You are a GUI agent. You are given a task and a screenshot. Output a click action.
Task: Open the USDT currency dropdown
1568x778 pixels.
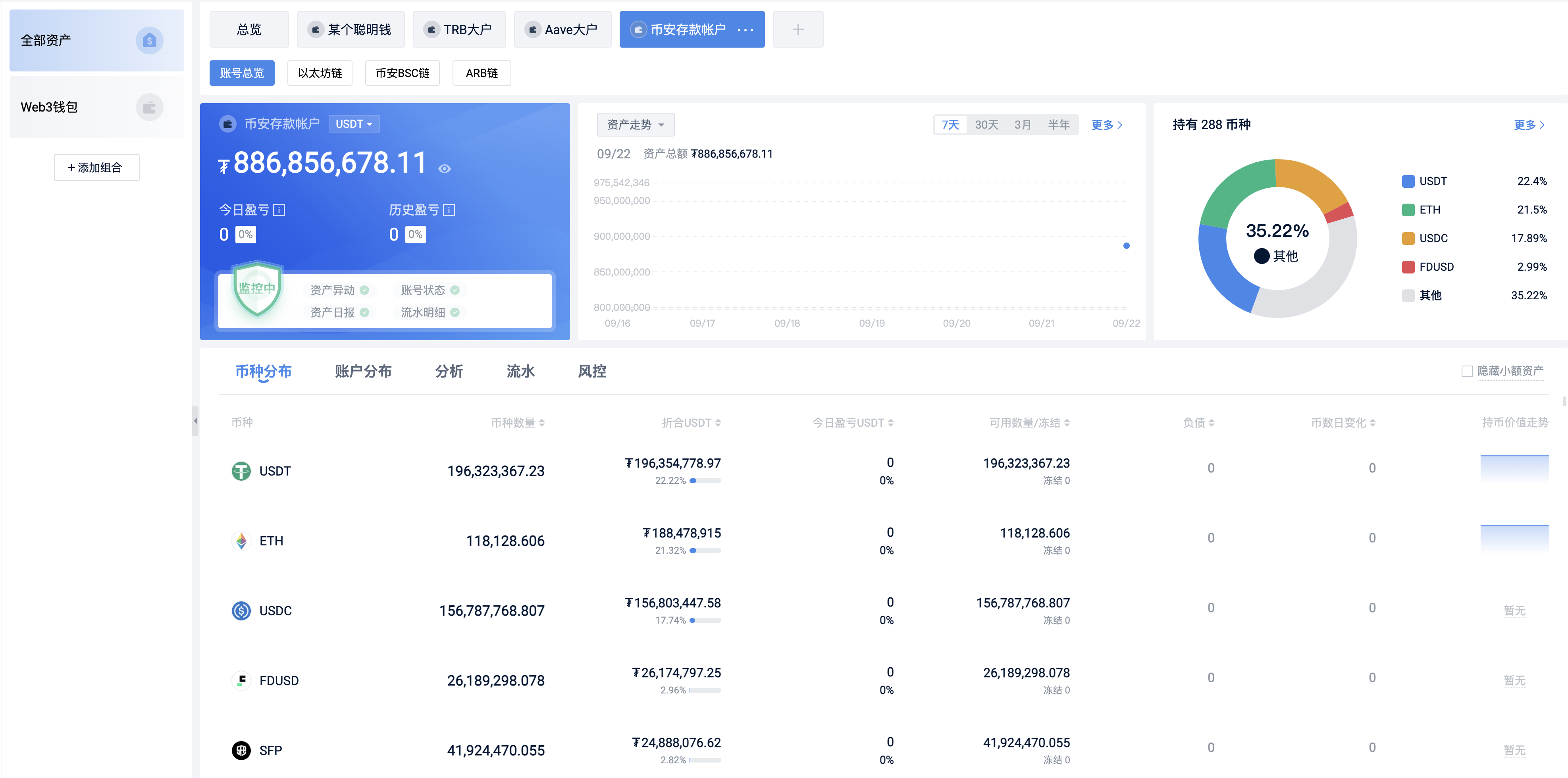(x=354, y=124)
